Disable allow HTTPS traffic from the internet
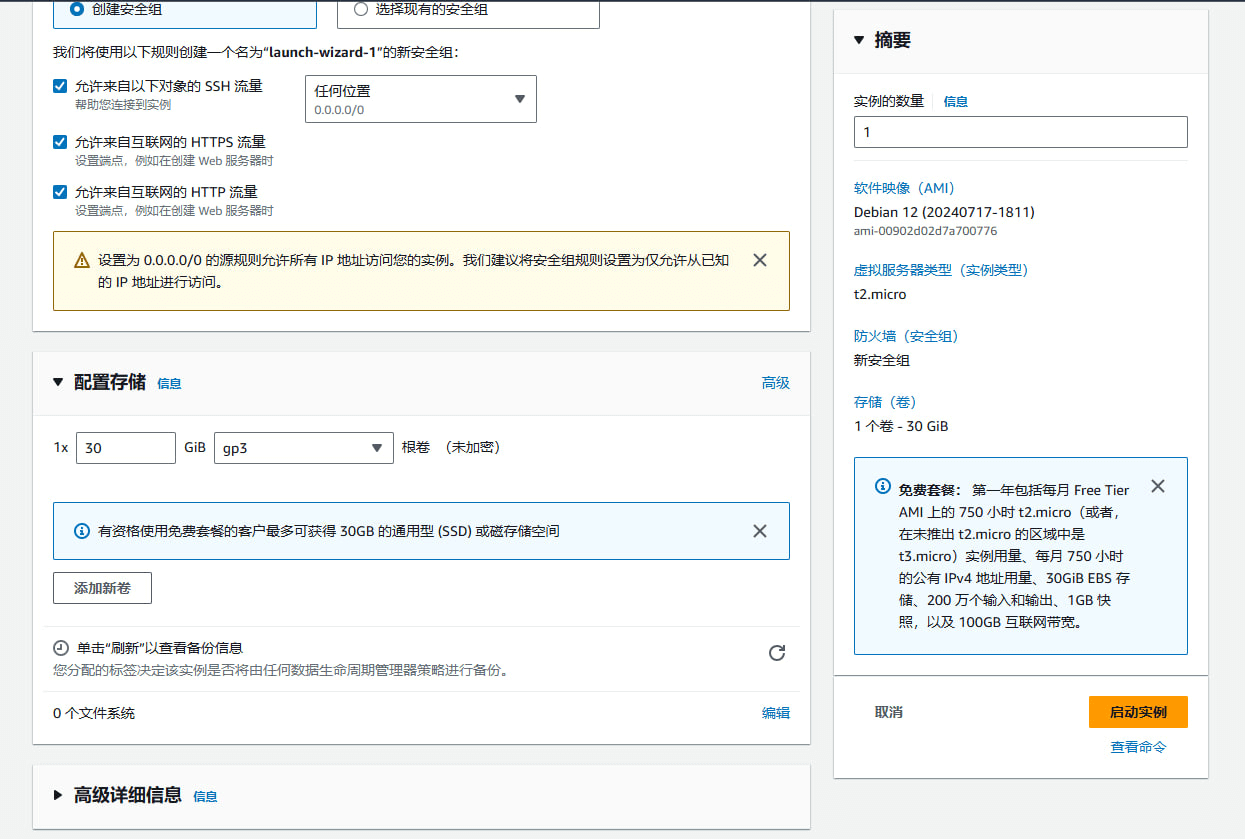The width and height of the screenshot is (1245, 839). point(59,141)
